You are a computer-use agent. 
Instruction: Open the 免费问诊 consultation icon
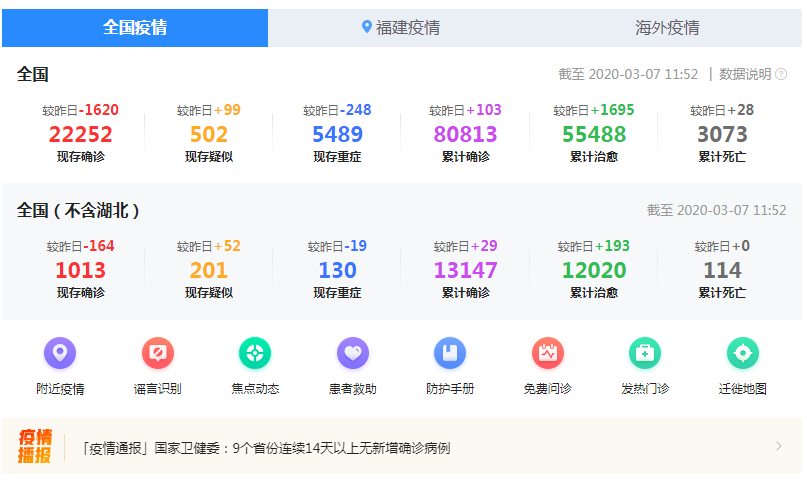(548, 353)
